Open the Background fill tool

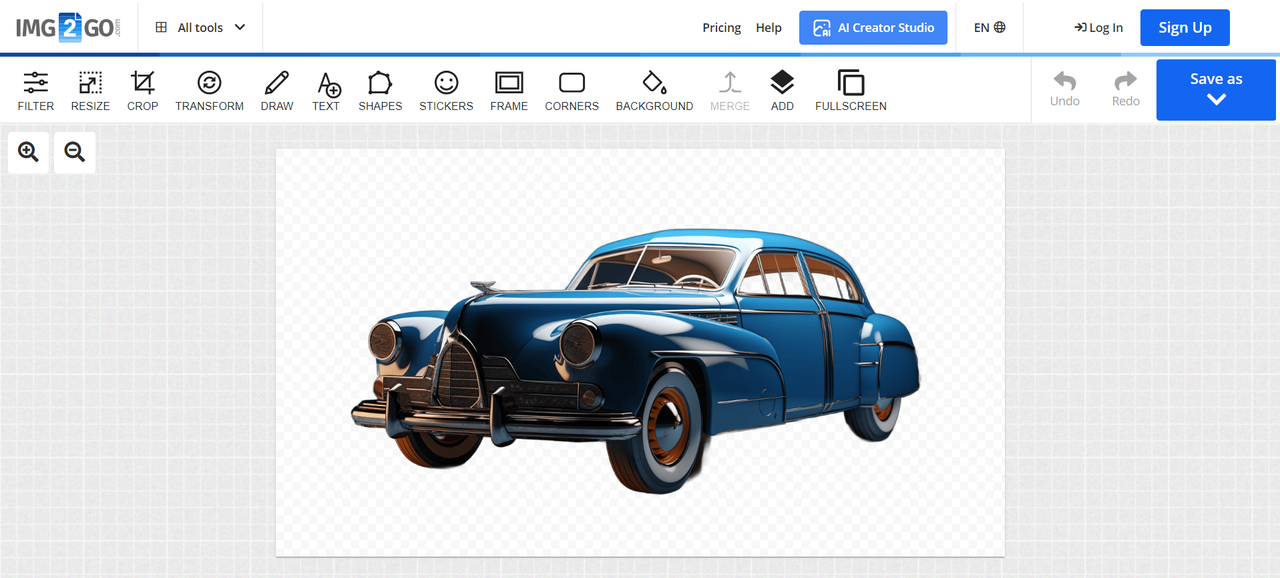pos(654,90)
